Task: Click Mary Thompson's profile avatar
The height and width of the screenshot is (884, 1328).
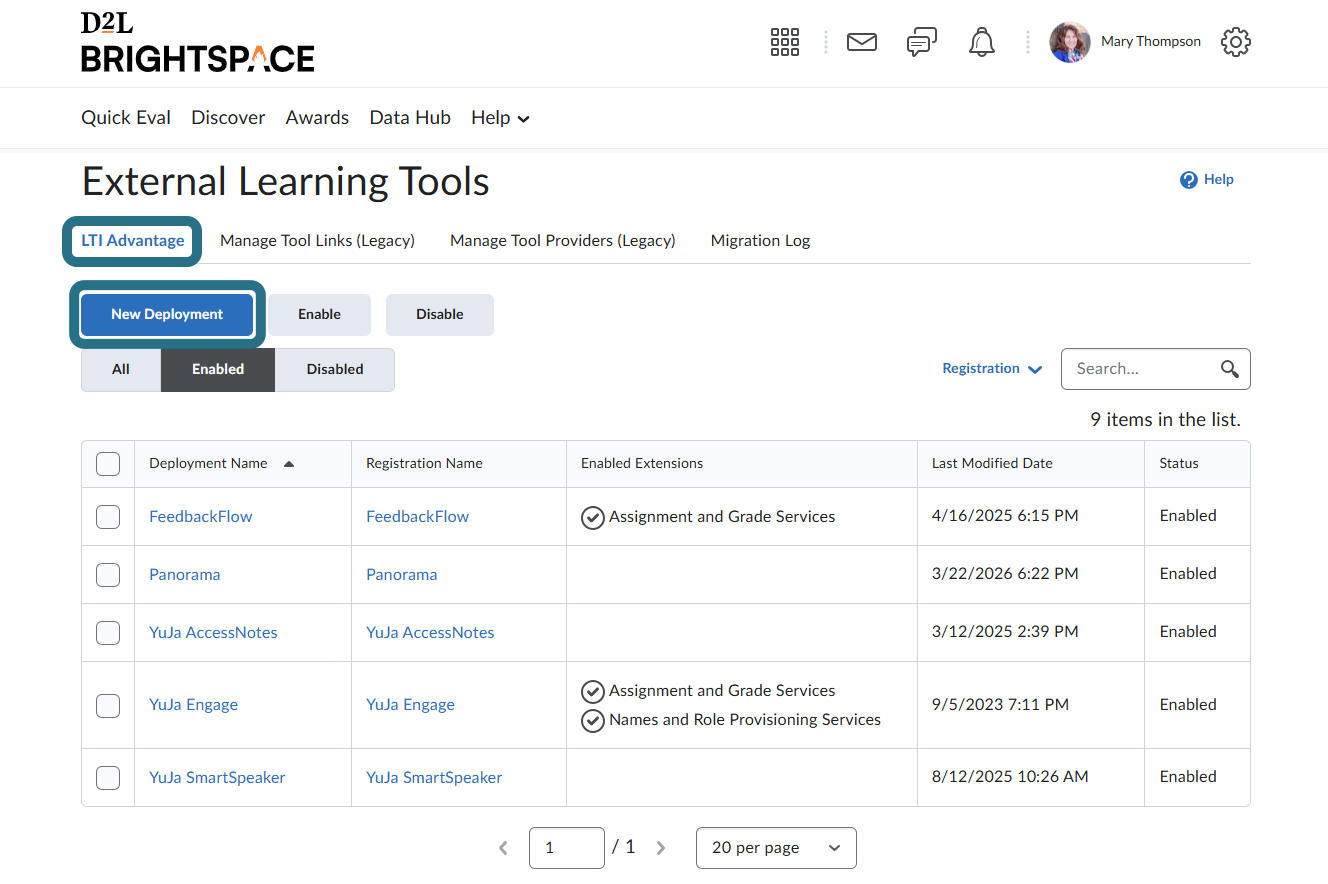Action: pos(1069,42)
